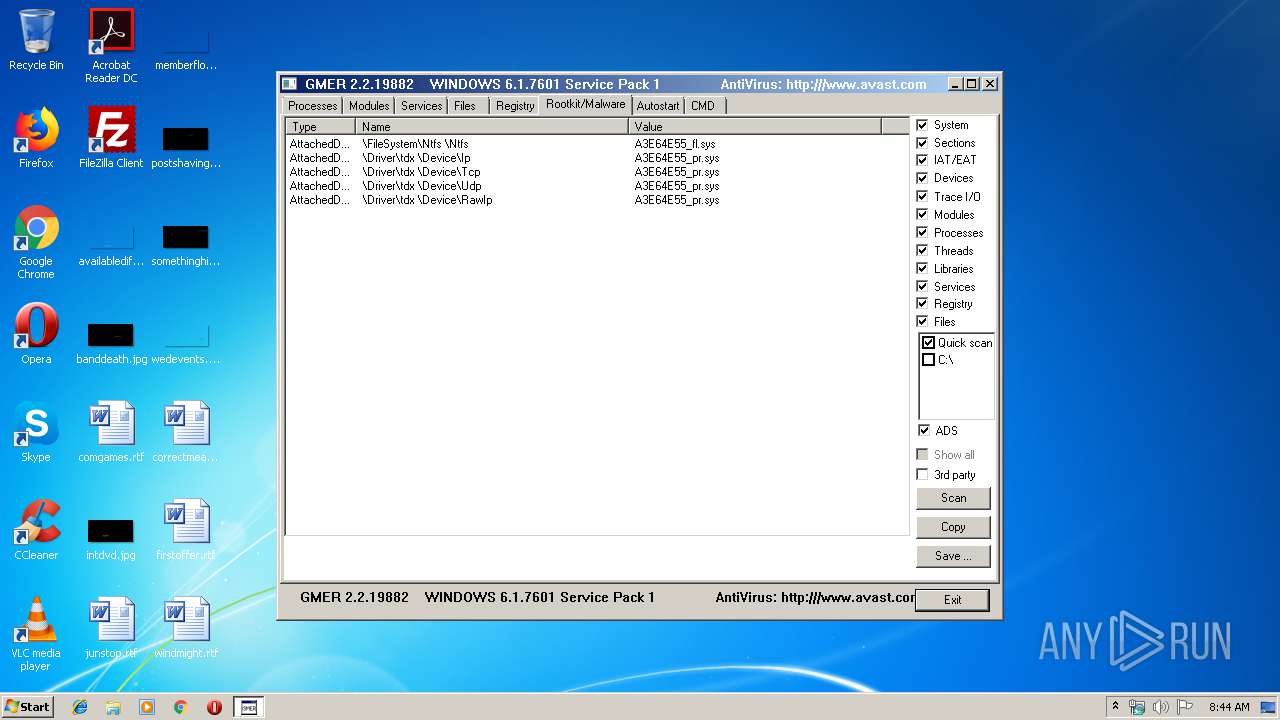This screenshot has width=1280, height=720.
Task: Toggle the ADS checkbox
Action: tap(923, 431)
